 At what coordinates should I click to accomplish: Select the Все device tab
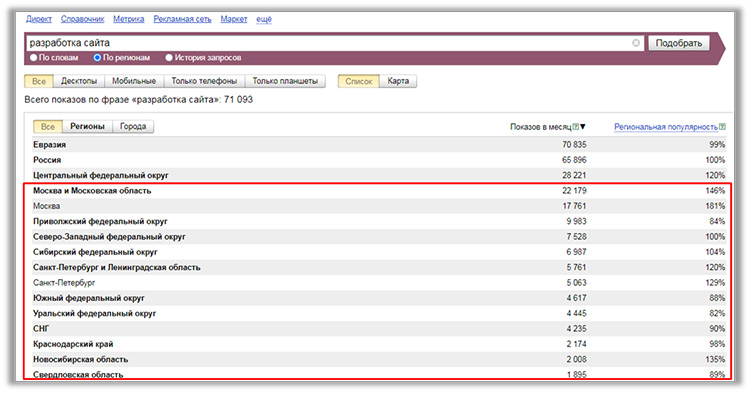coord(39,81)
